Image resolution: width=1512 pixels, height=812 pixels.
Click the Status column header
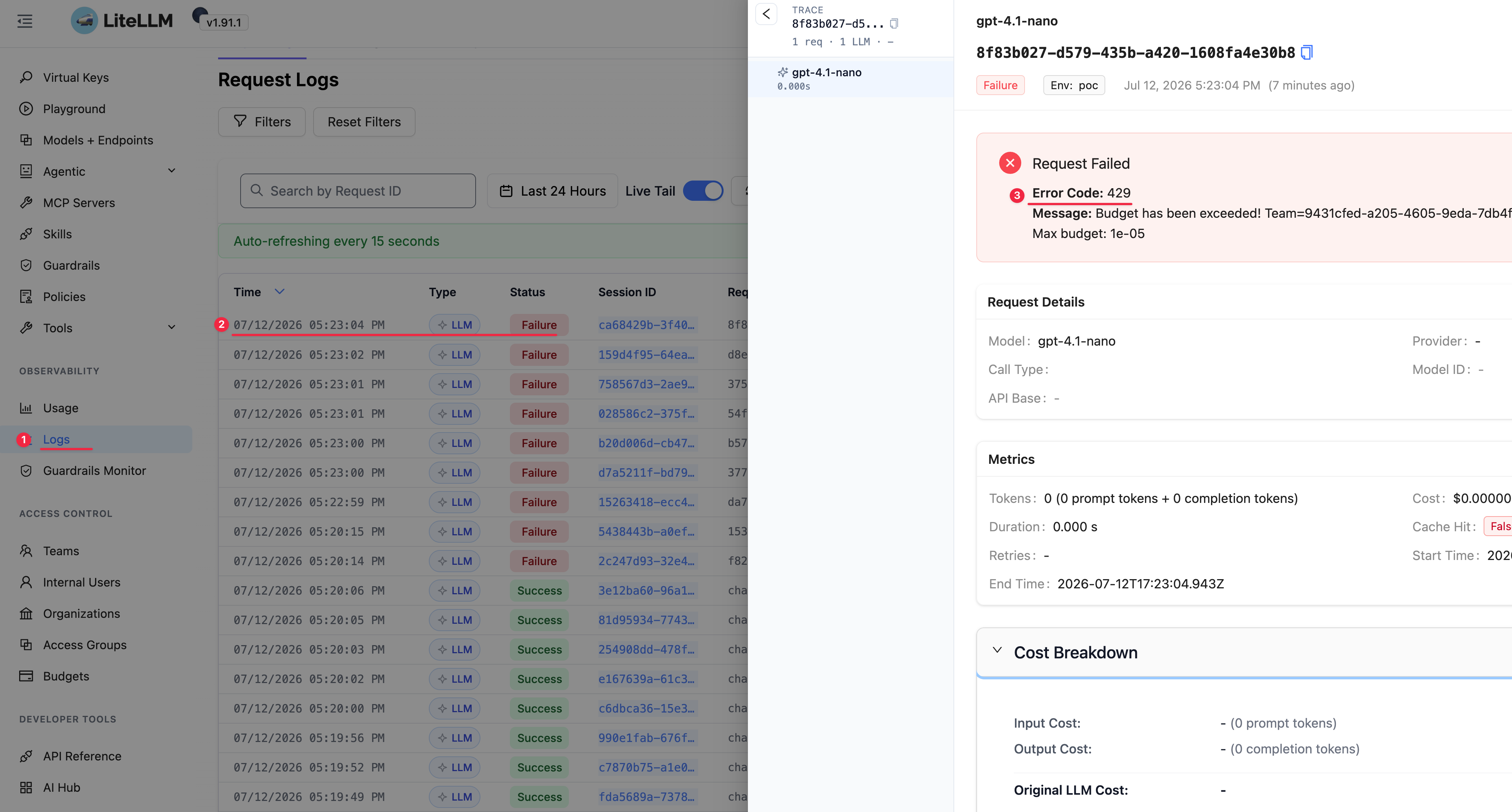(527, 292)
